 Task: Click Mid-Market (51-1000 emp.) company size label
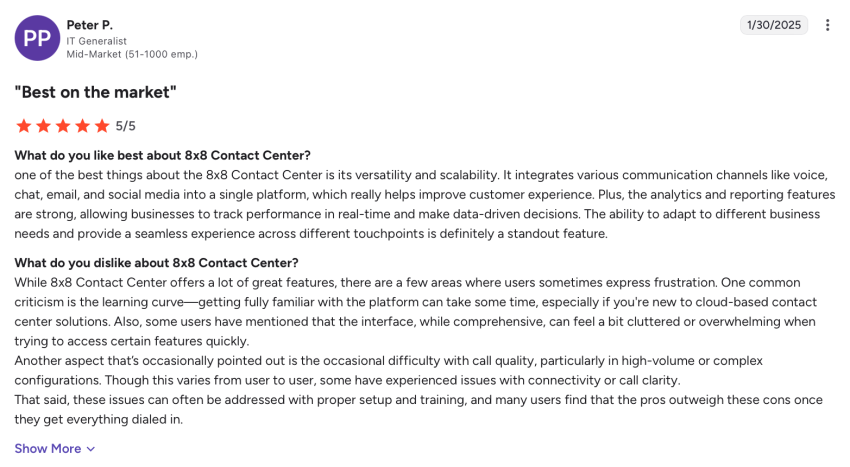(132, 54)
